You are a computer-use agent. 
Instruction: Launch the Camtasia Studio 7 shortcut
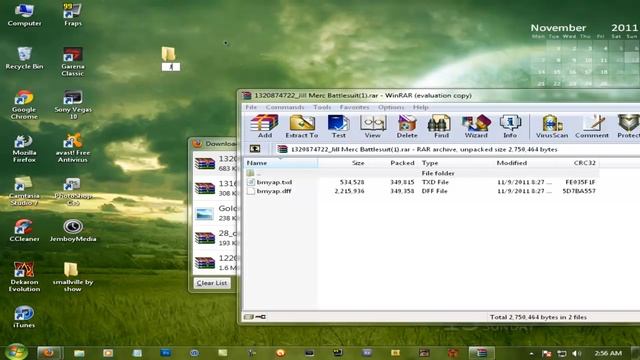coord(24,191)
